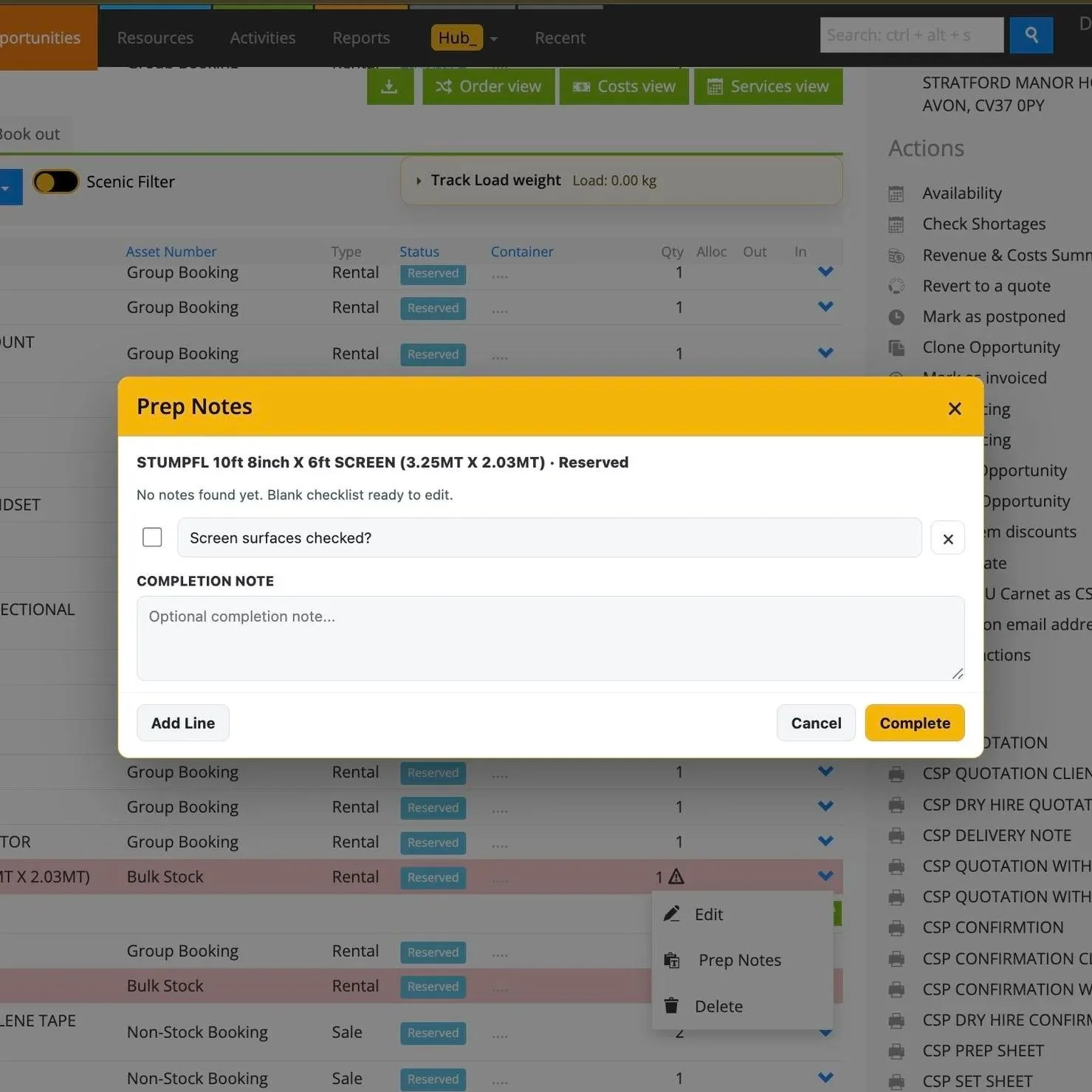Click the Availability calendar icon

pyautogui.click(x=896, y=193)
